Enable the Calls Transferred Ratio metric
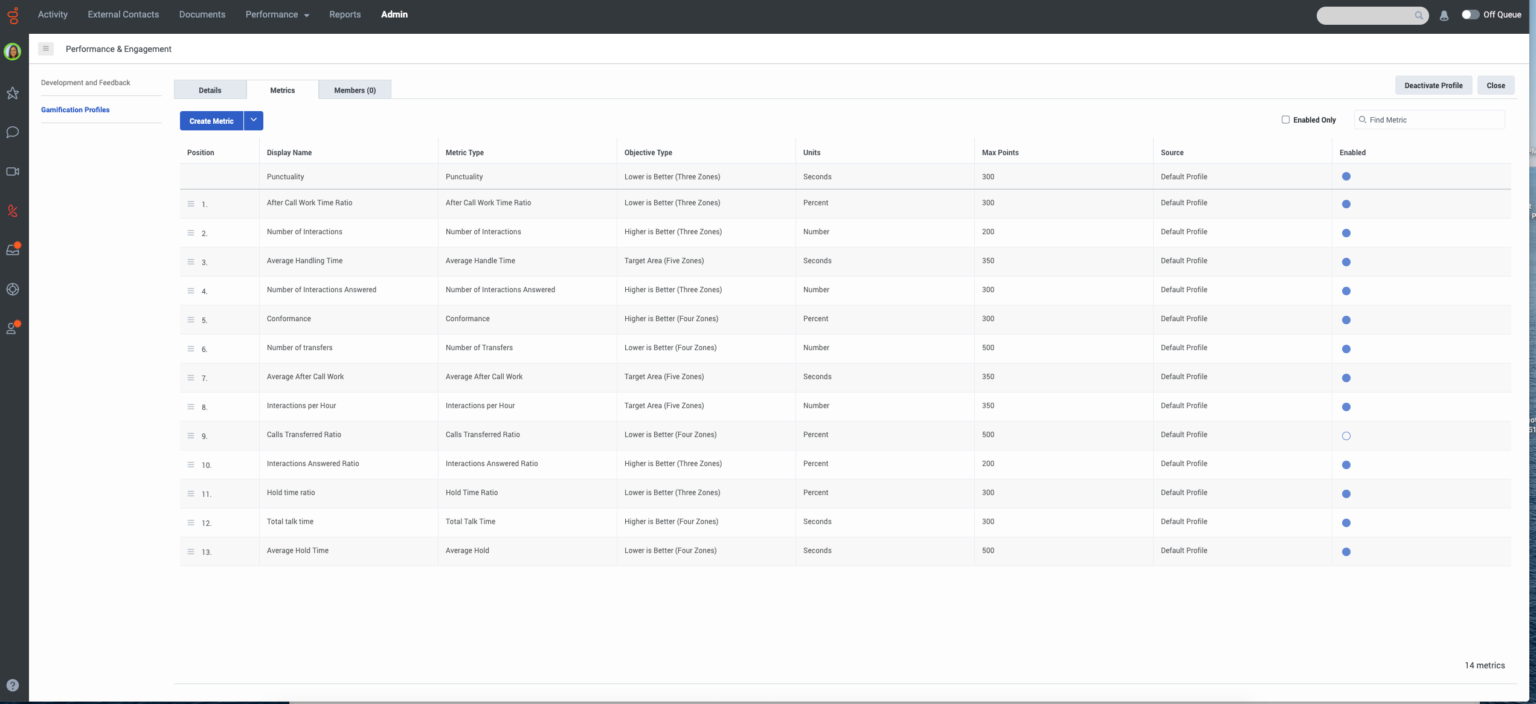1536x704 pixels. (x=1346, y=436)
